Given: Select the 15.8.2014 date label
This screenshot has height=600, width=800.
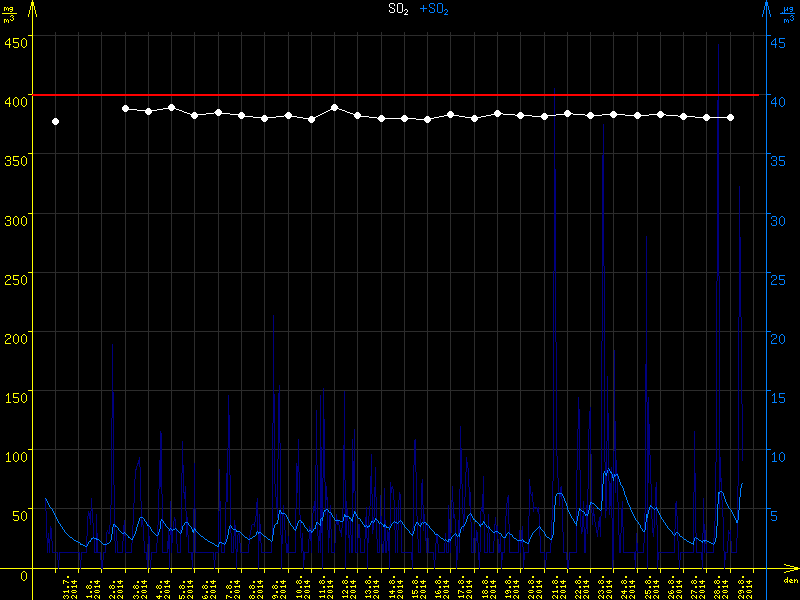Looking at the screenshot, I should [x=416, y=588].
